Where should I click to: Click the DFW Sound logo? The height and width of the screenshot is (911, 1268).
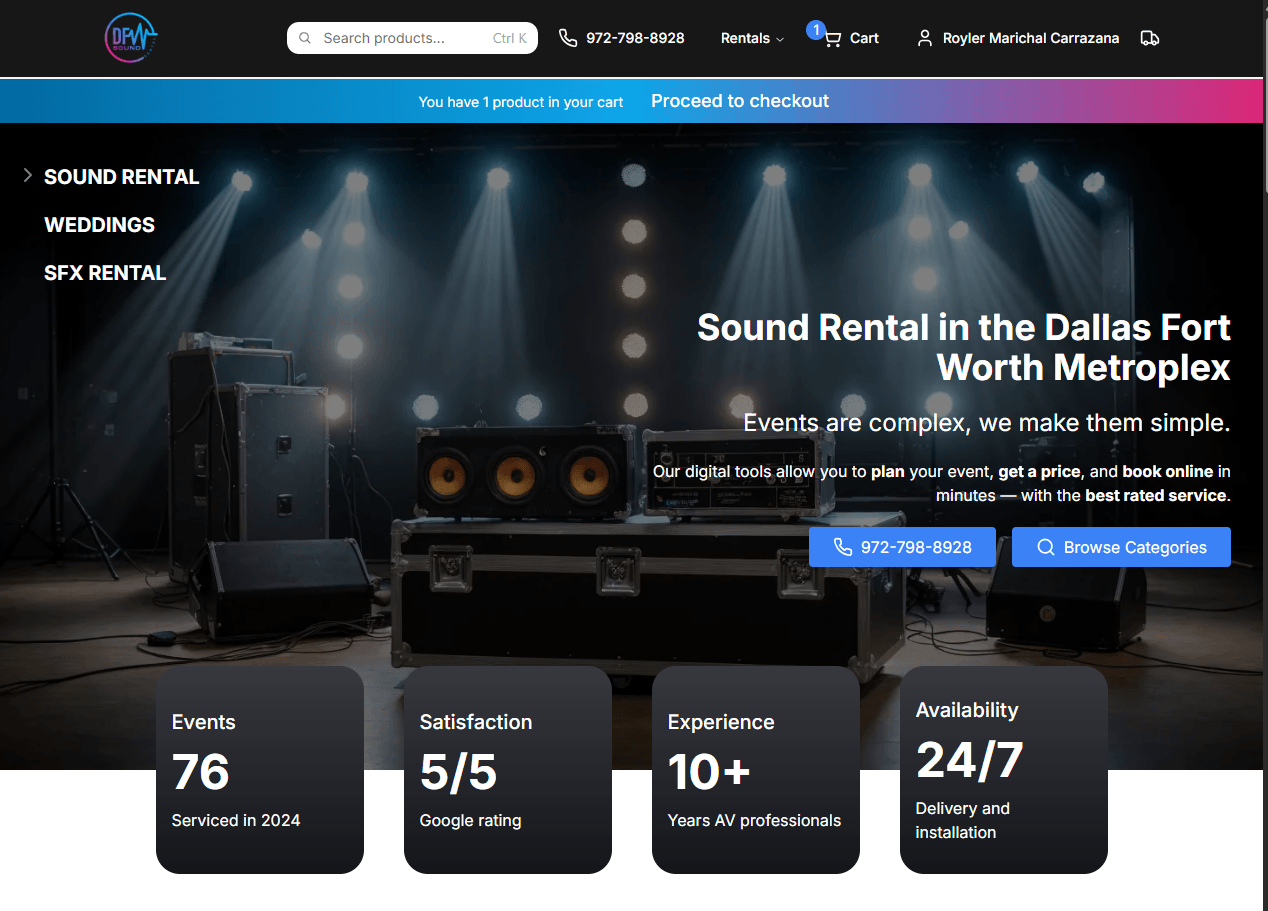click(131, 38)
